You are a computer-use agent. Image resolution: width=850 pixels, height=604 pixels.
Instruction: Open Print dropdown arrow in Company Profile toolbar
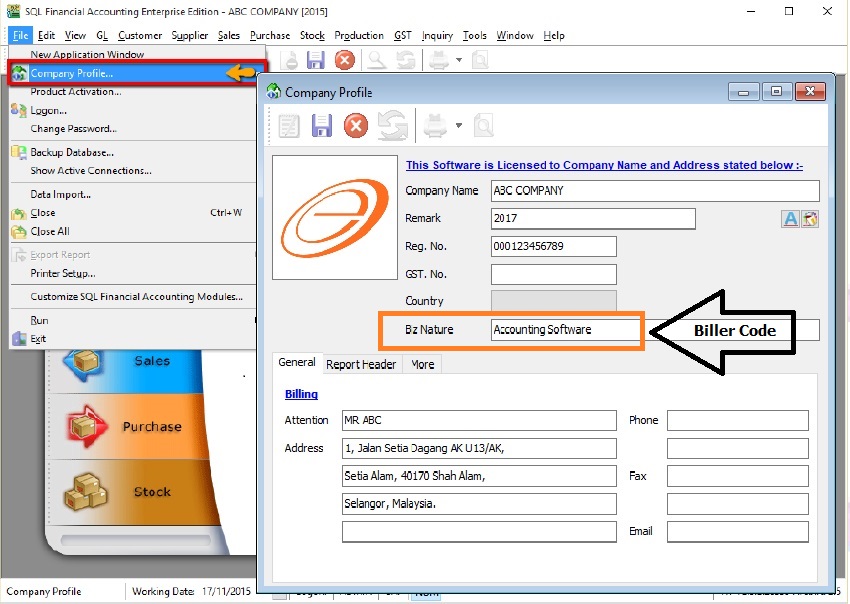coord(459,125)
